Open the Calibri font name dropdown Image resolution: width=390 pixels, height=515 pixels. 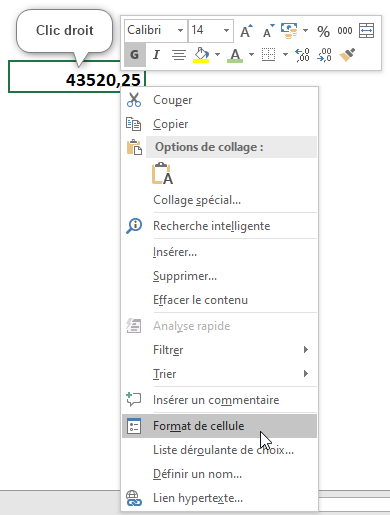click(x=180, y=31)
